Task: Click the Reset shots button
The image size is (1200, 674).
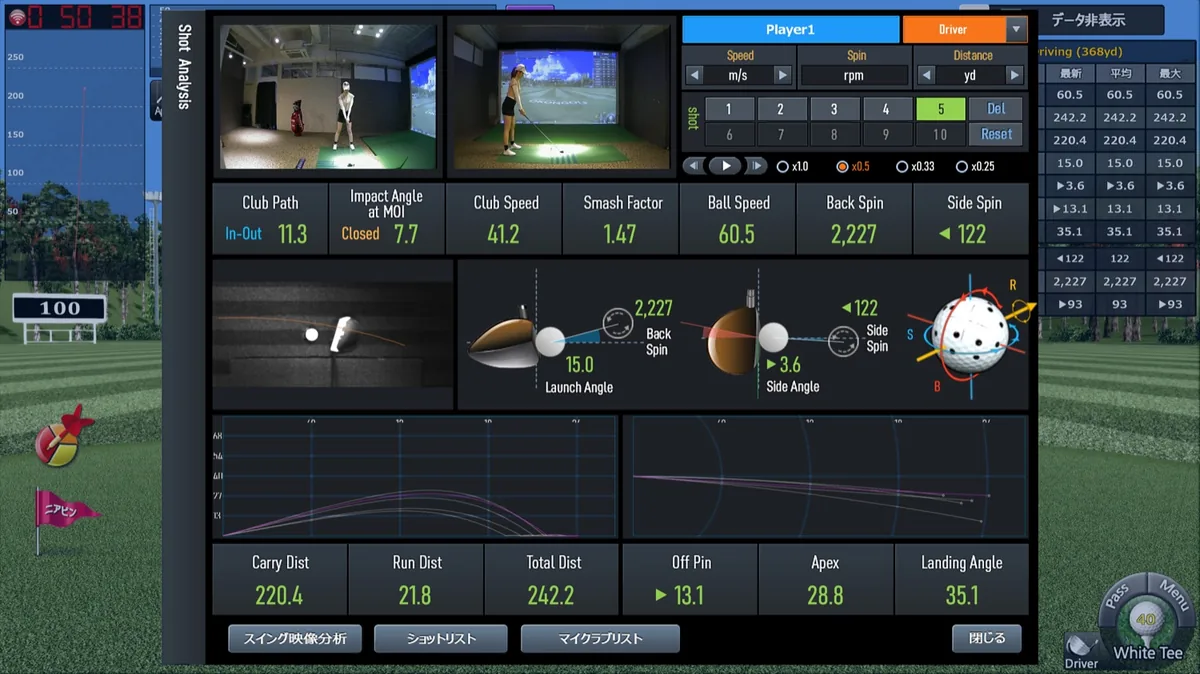Action: tap(996, 134)
